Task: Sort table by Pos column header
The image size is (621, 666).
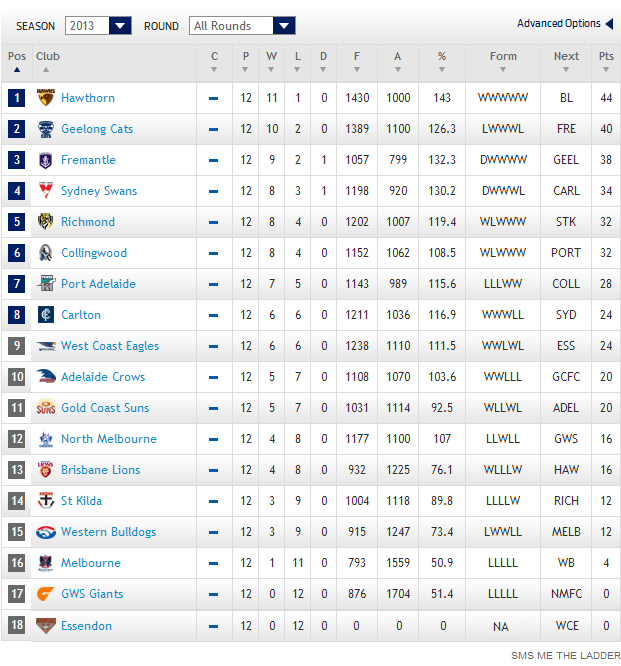Action: (17, 57)
